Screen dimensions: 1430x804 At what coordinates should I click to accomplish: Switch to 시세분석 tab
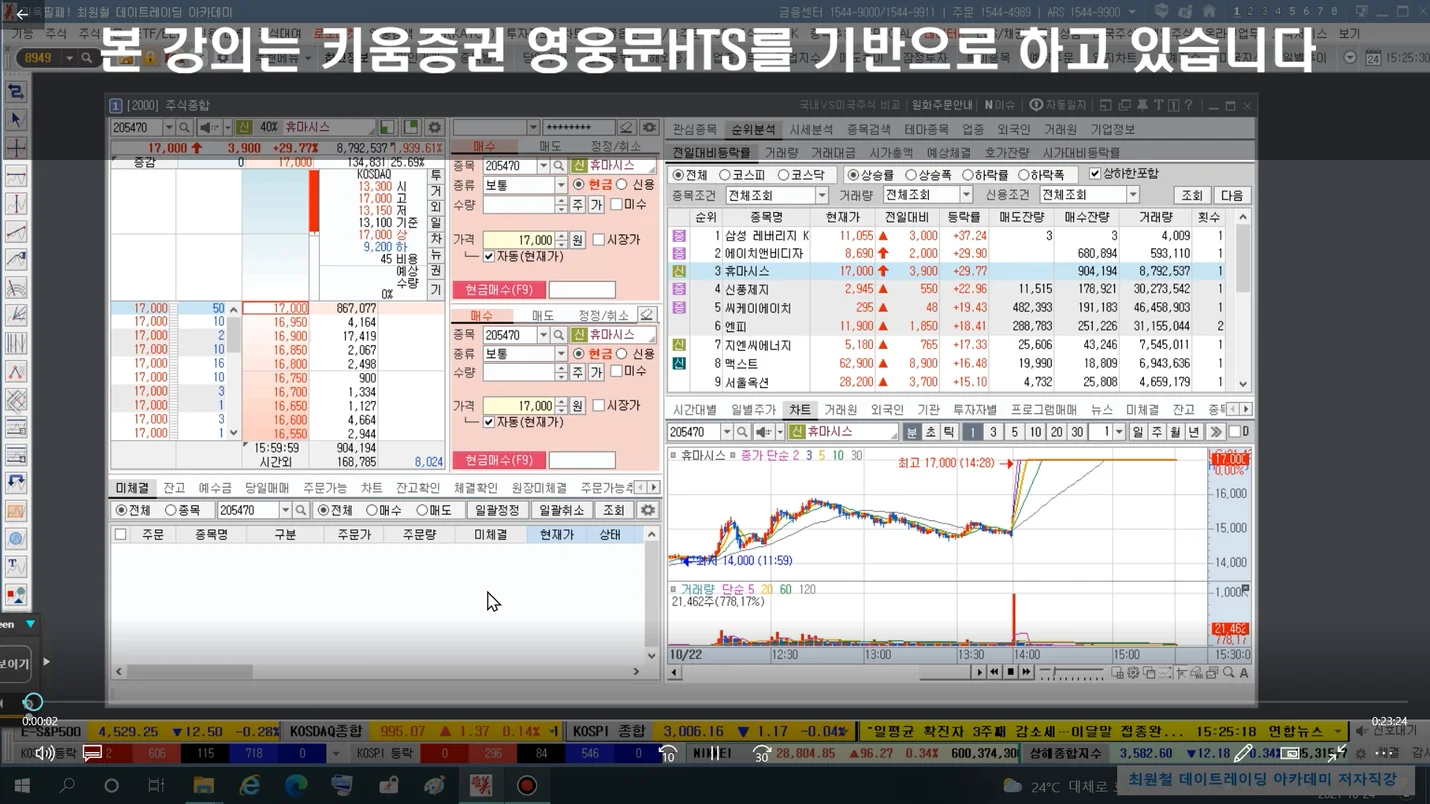point(811,129)
